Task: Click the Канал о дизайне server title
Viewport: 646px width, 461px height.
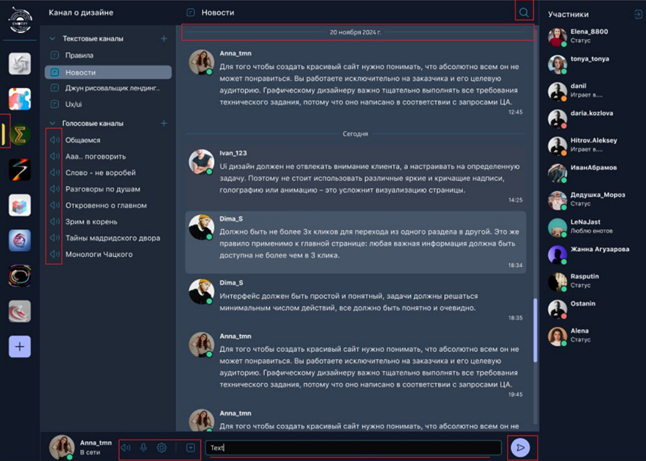Action: point(81,12)
